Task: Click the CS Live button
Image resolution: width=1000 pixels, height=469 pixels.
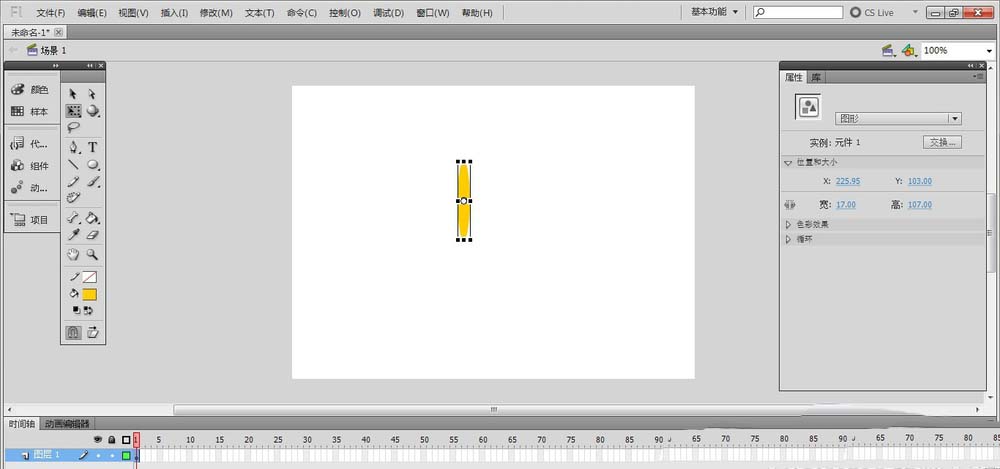Action: tap(872, 13)
